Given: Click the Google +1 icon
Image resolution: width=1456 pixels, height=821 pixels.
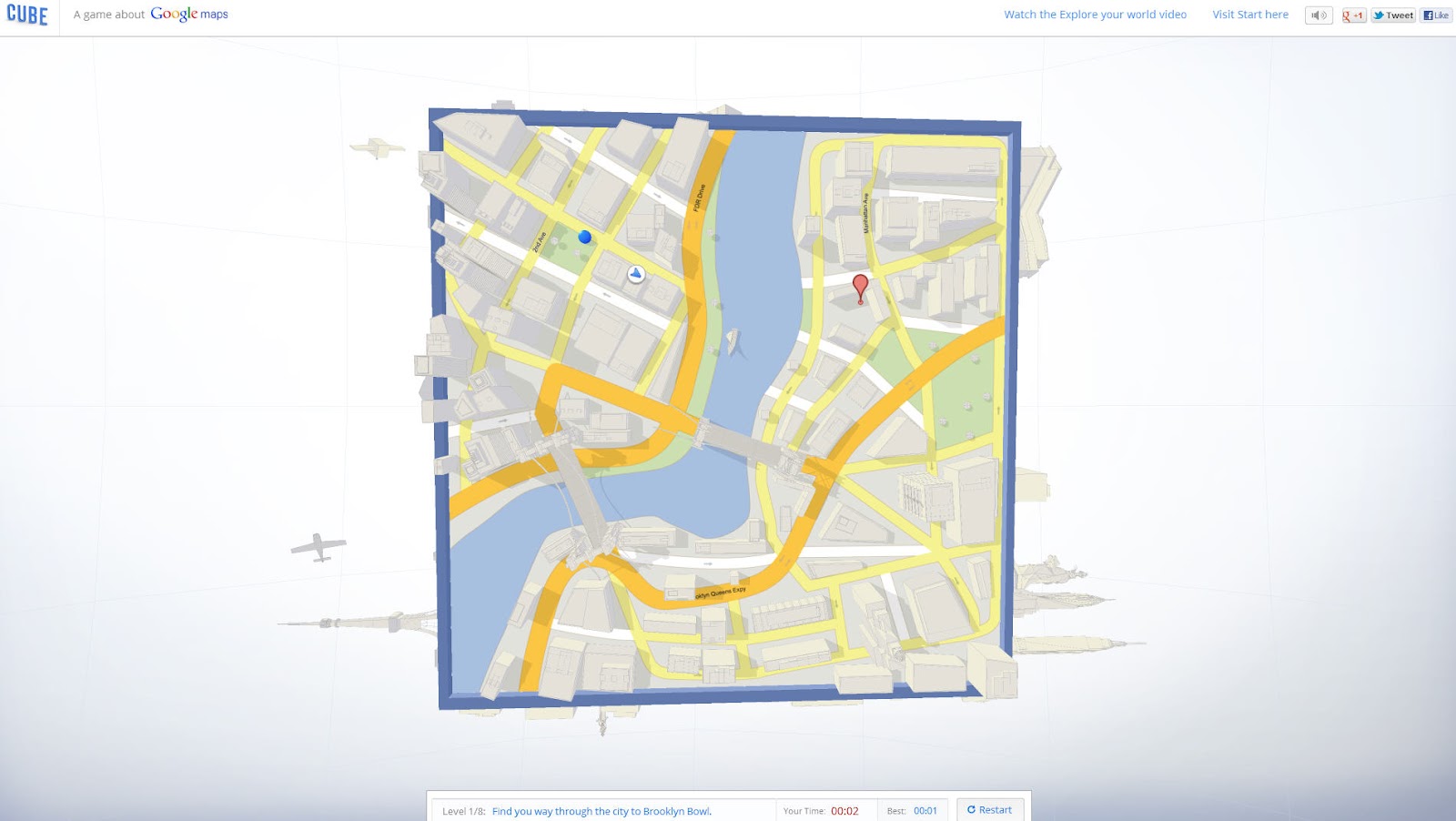Looking at the screenshot, I should [1354, 15].
